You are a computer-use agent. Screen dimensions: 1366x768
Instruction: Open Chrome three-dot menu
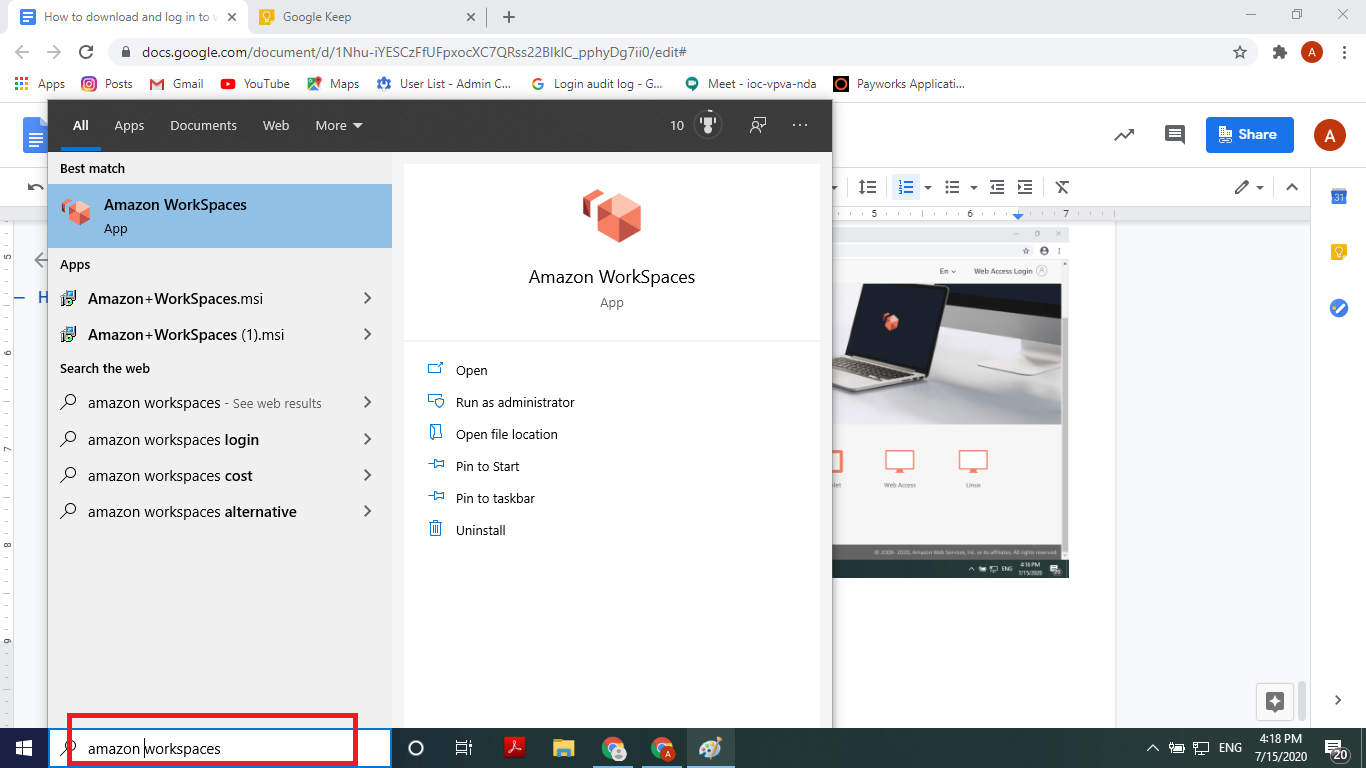(x=1345, y=52)
